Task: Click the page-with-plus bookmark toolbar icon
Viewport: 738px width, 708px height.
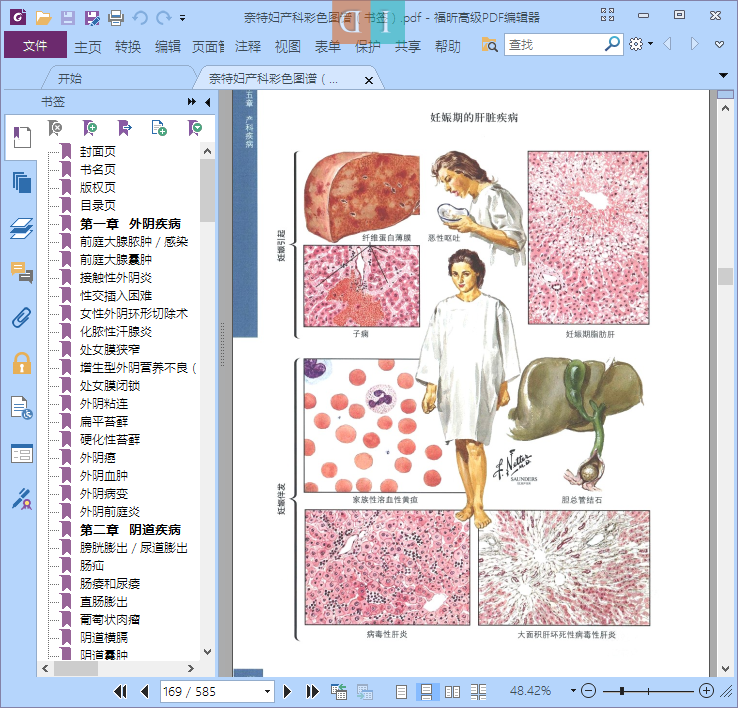Action: click(x=159, y=128)
